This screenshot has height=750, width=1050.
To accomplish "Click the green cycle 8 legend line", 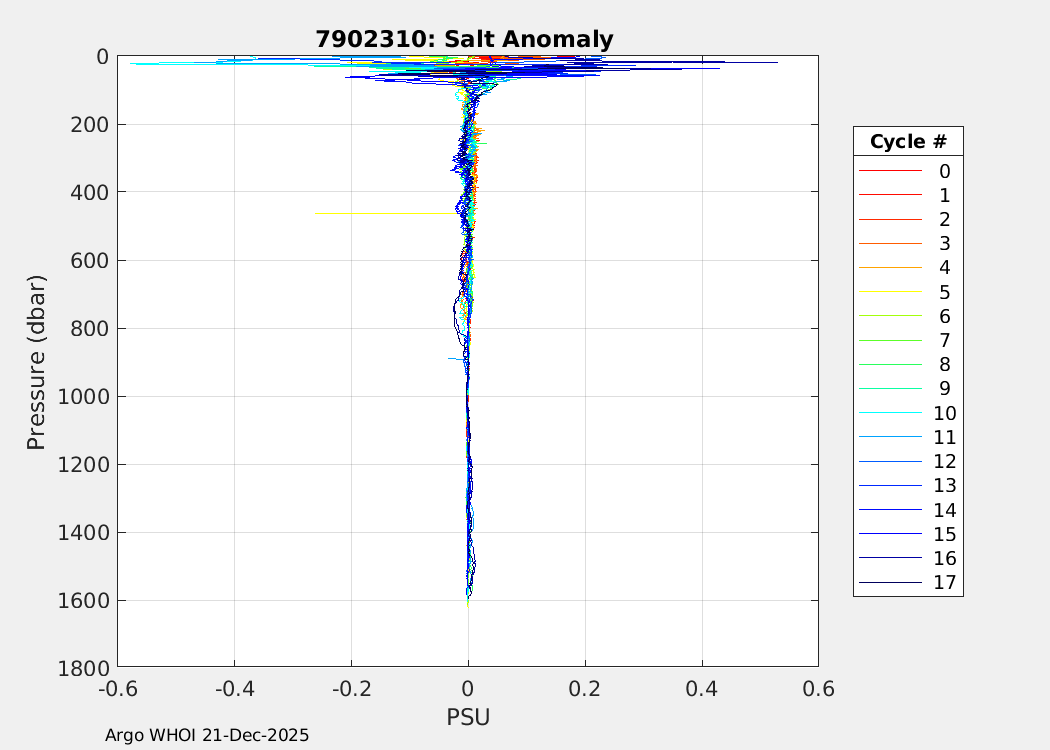I will (889, 364).
